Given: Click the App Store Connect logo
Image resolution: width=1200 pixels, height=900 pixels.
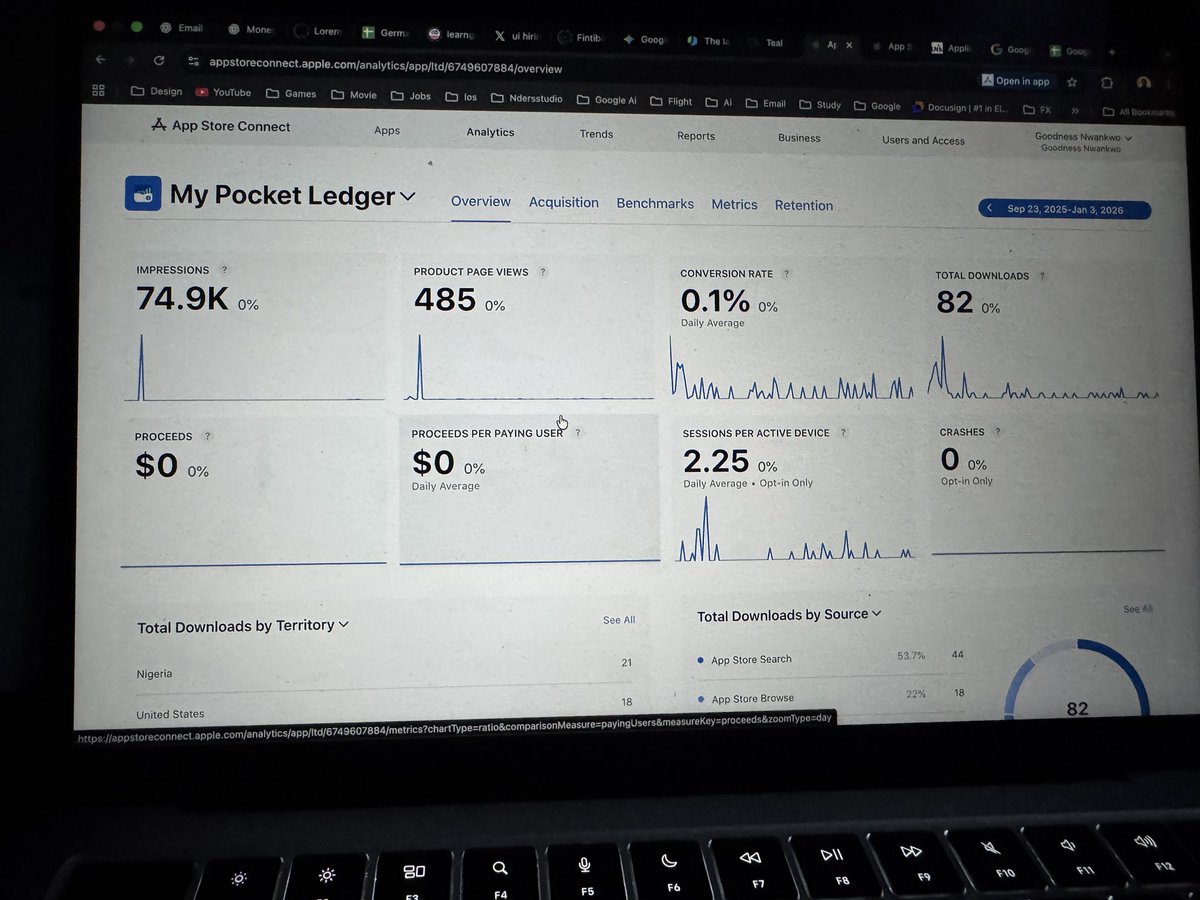Looking at the screenshot, I should (x=220, y=126).
